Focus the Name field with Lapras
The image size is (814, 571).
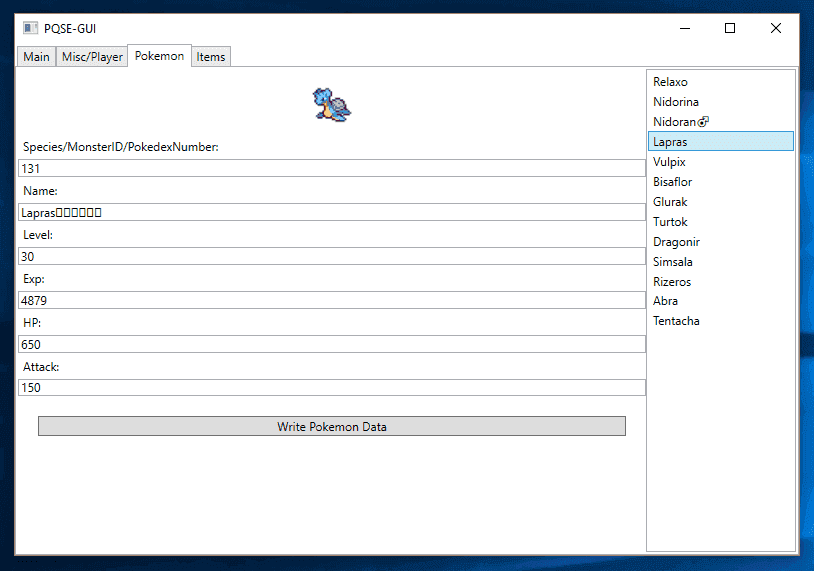click(x=332, y=212)
